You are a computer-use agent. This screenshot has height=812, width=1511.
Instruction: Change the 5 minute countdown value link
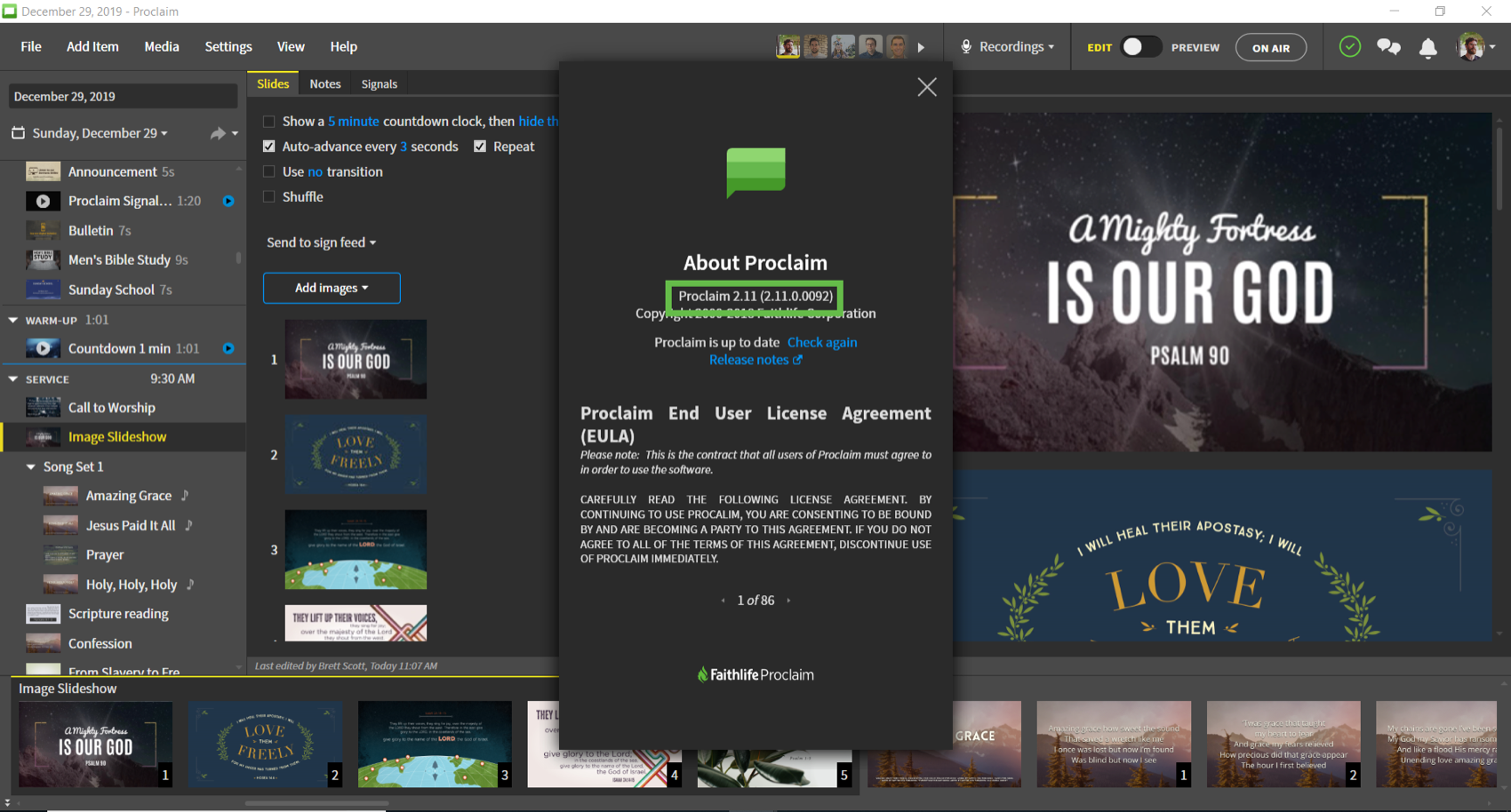point(354,122)
